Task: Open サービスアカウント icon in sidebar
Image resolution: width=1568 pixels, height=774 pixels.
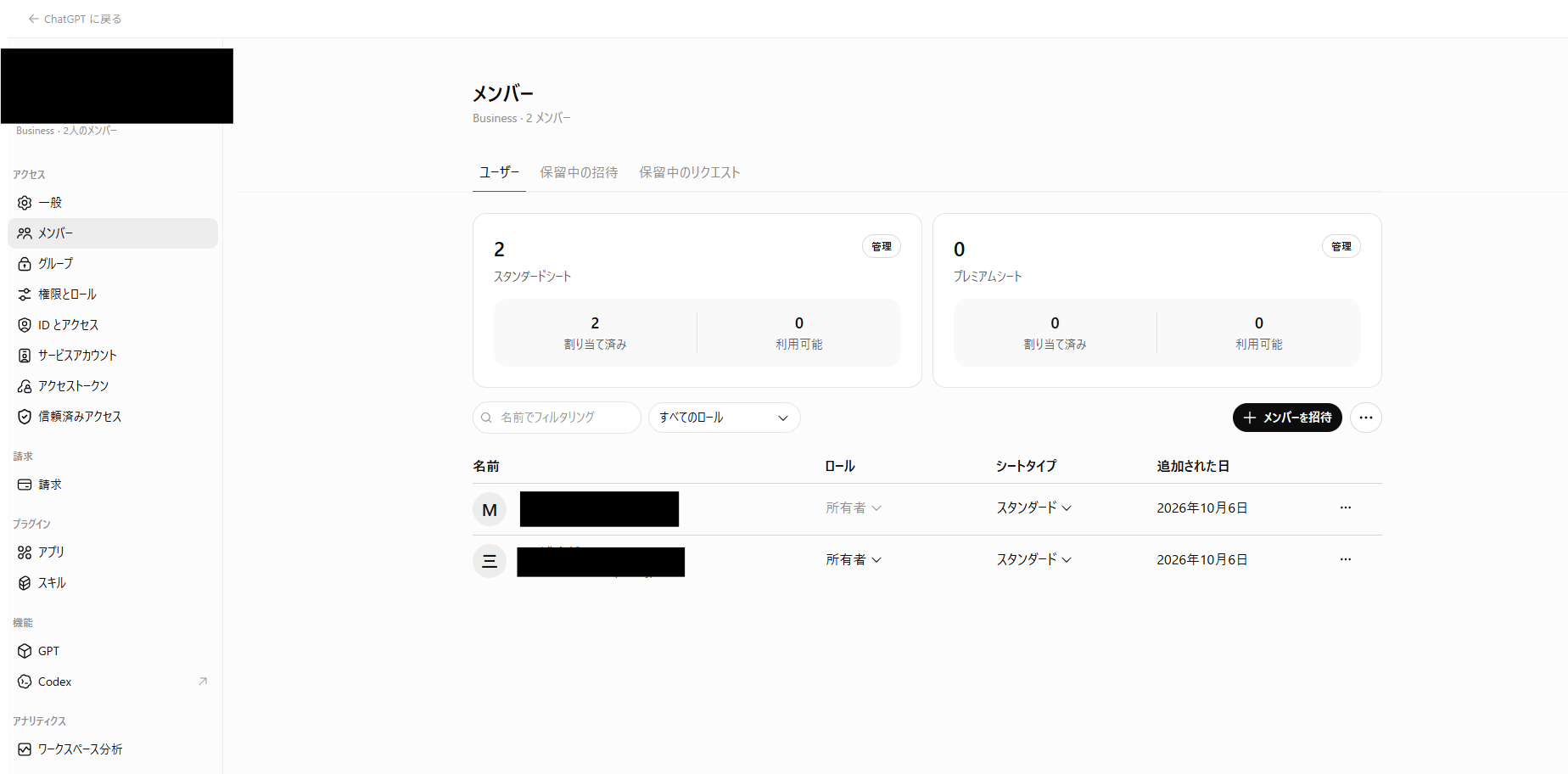Action: coord(25,356)
